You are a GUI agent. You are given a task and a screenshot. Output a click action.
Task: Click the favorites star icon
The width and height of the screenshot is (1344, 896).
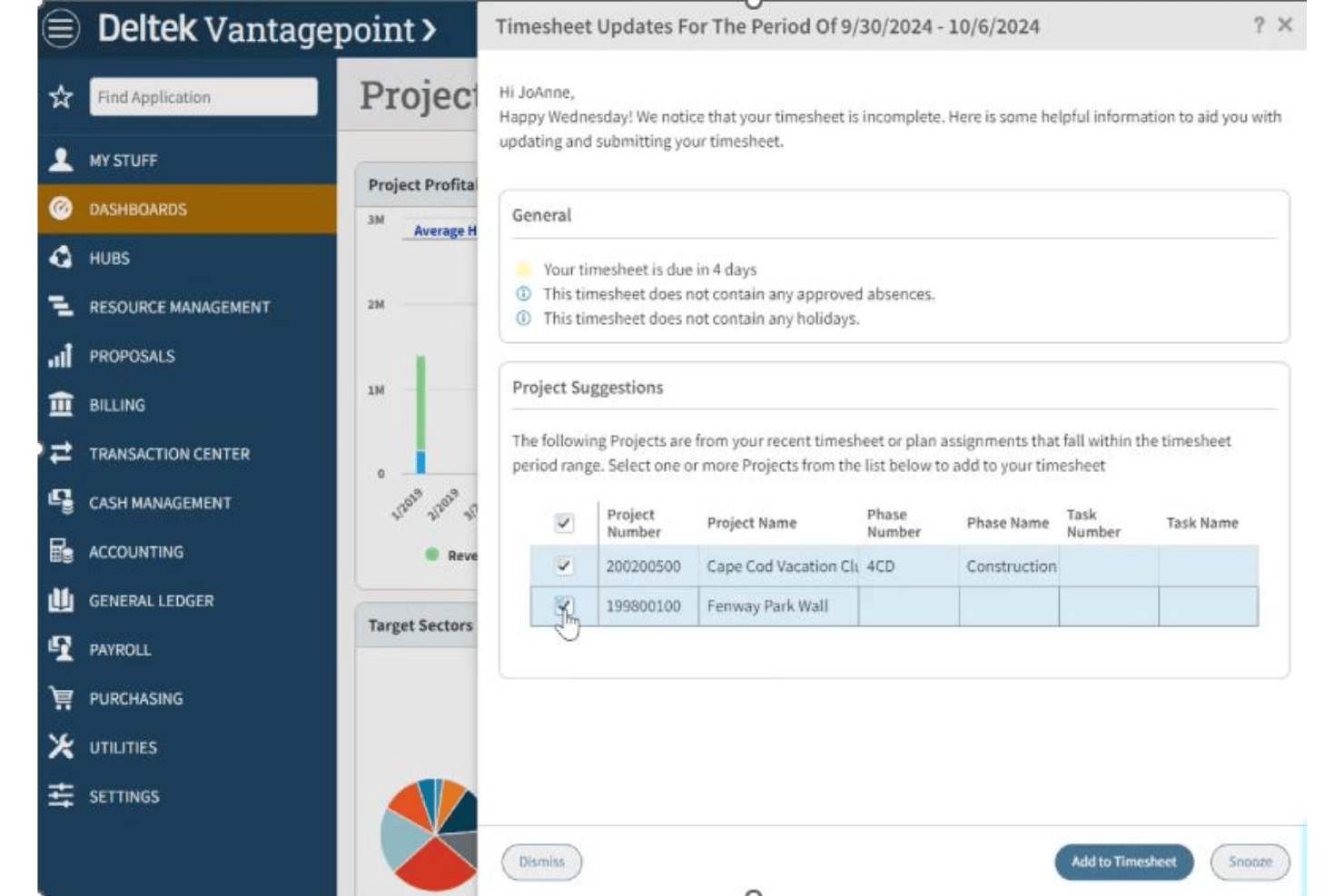61,96
